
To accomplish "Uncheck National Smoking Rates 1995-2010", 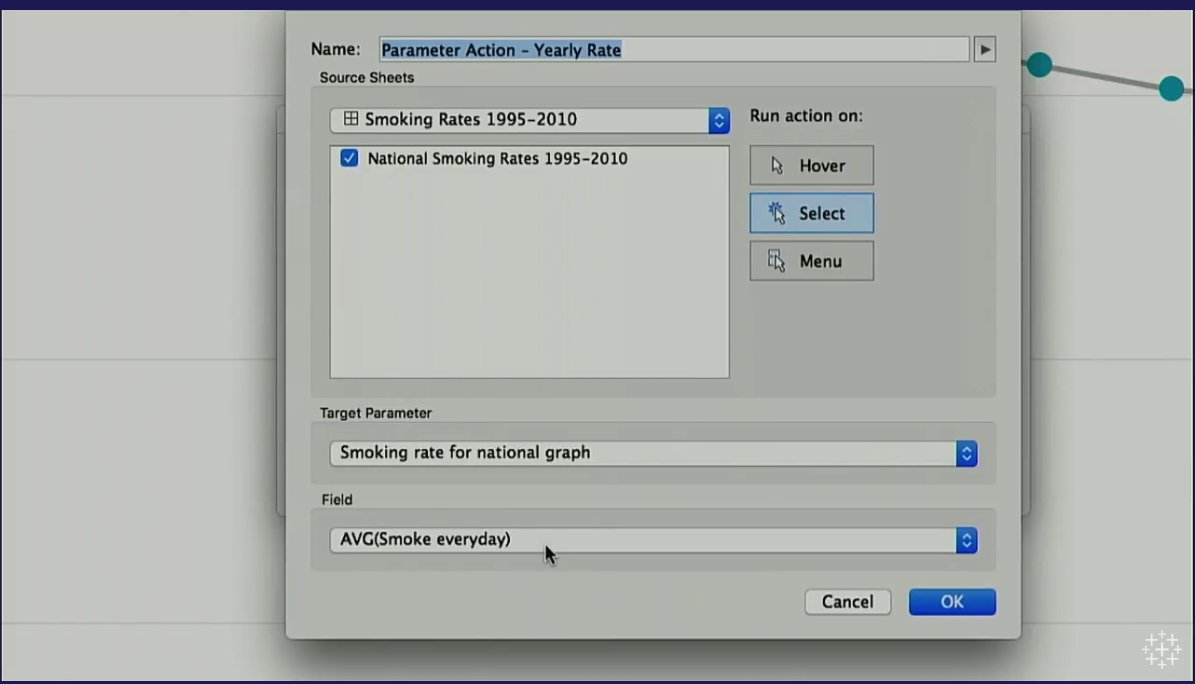I will [349, 158].
